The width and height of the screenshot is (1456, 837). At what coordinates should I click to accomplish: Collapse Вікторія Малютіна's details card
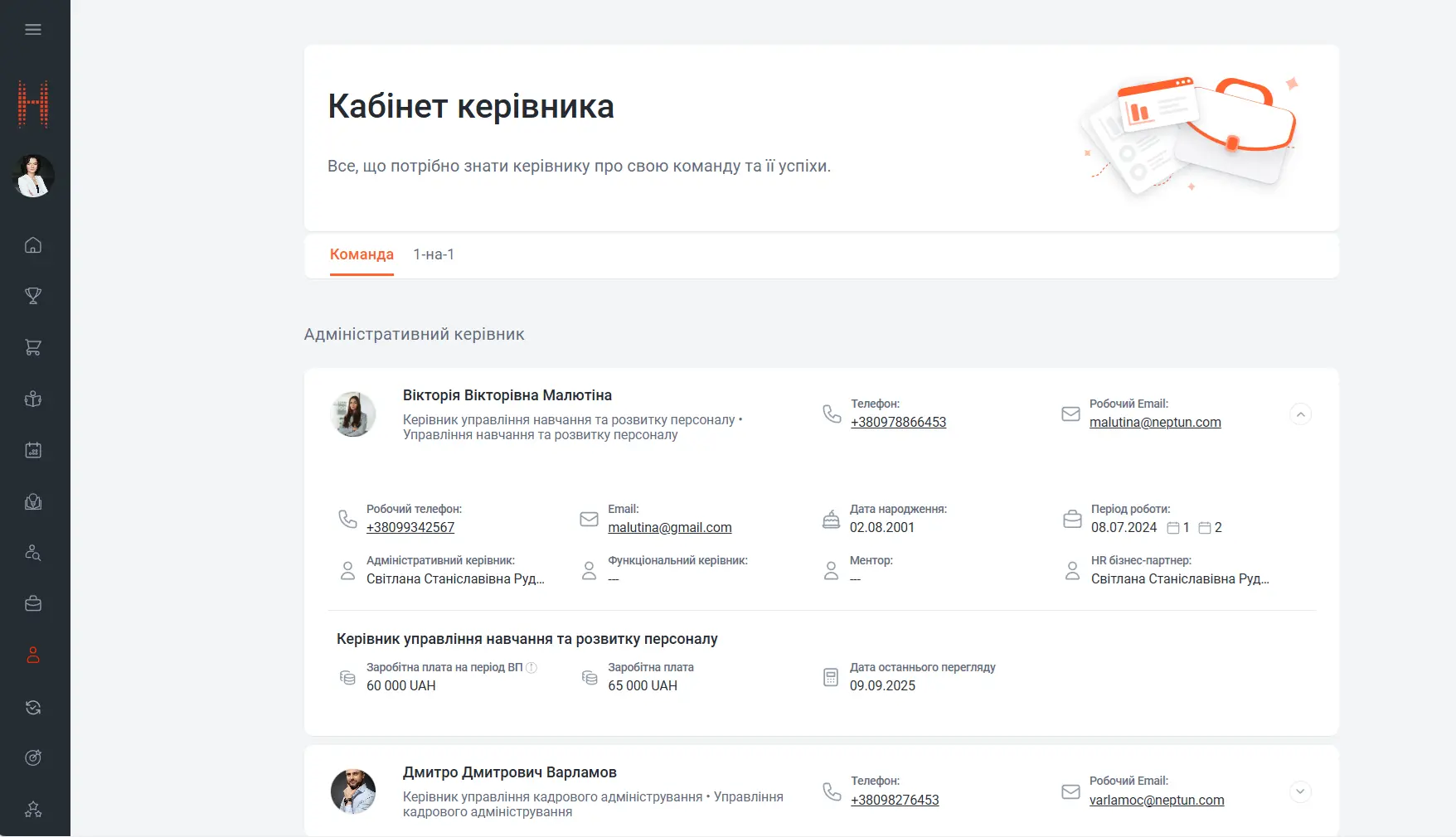1300,414
